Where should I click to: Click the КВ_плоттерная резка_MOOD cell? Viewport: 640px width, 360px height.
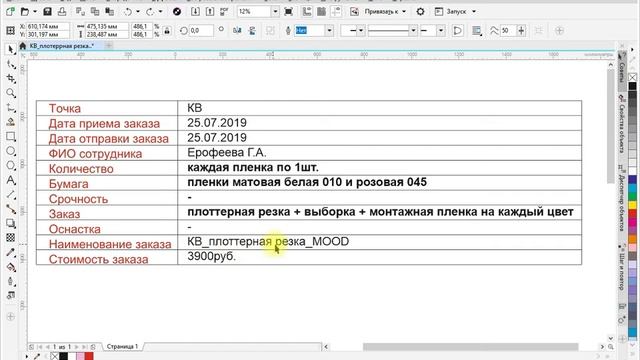pos(380,242)
